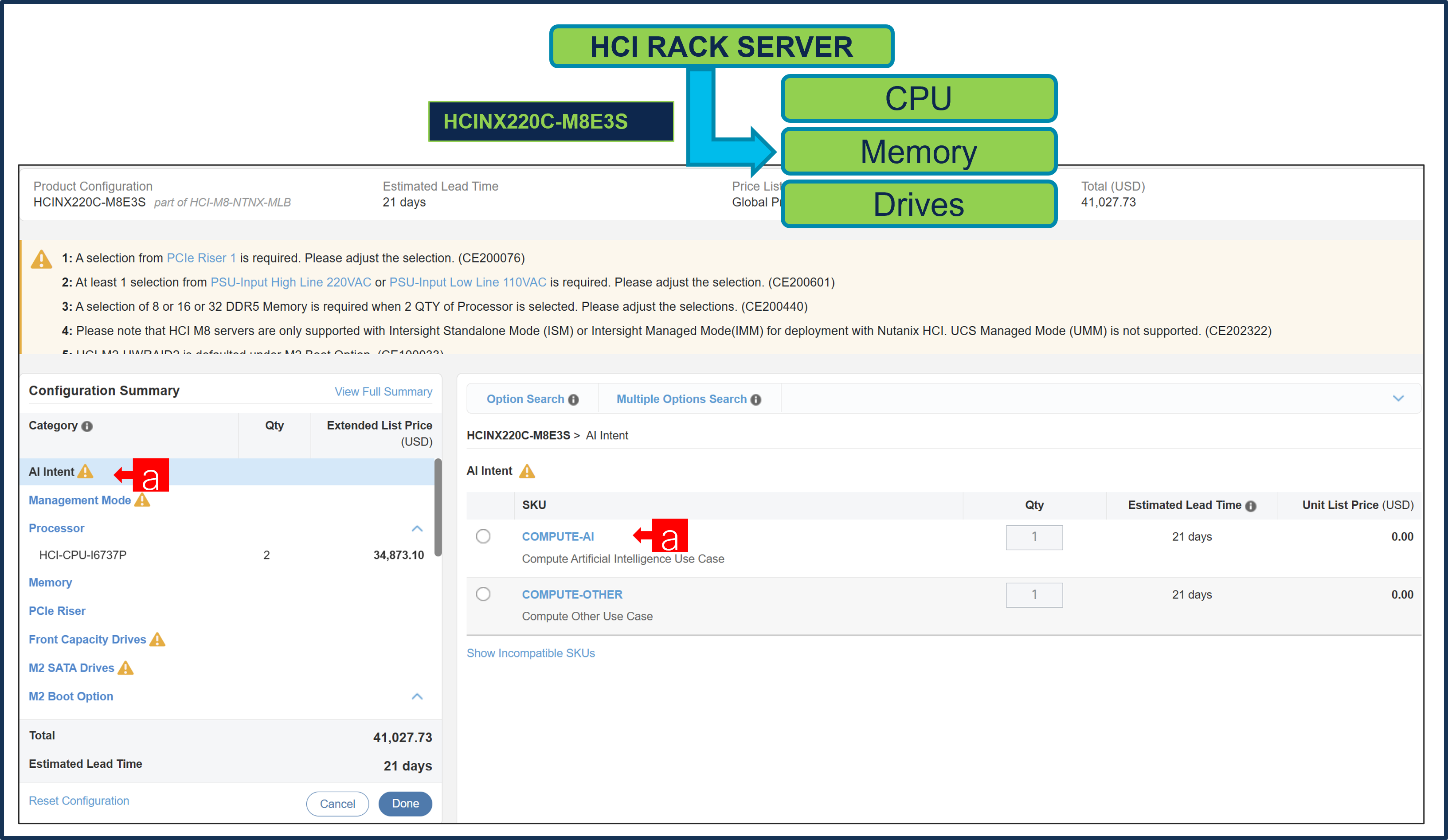Open the Category info tooltip icon
This screenshot has height=840, width=1448.
click(x=87, y=426)
